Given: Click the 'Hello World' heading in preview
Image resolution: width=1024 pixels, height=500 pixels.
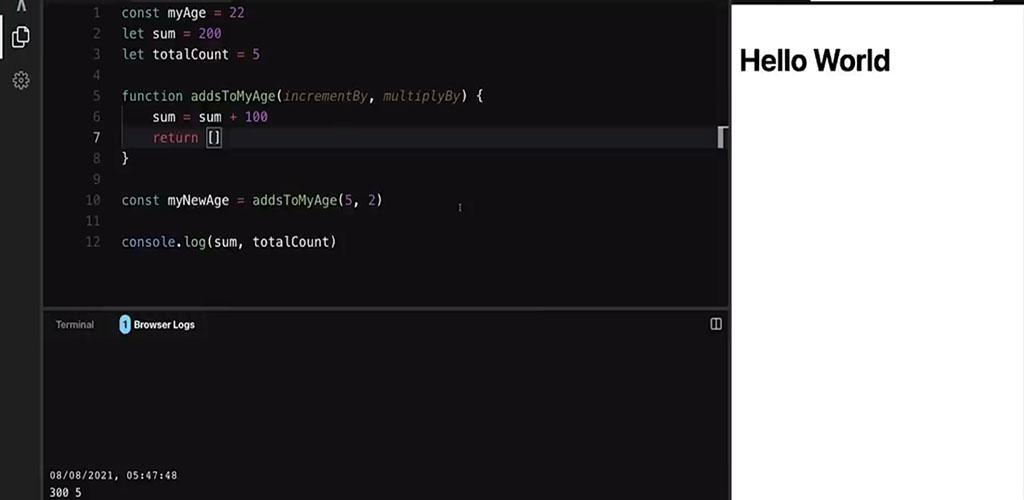Looking at the screenshot, I should tap(814, 60).
